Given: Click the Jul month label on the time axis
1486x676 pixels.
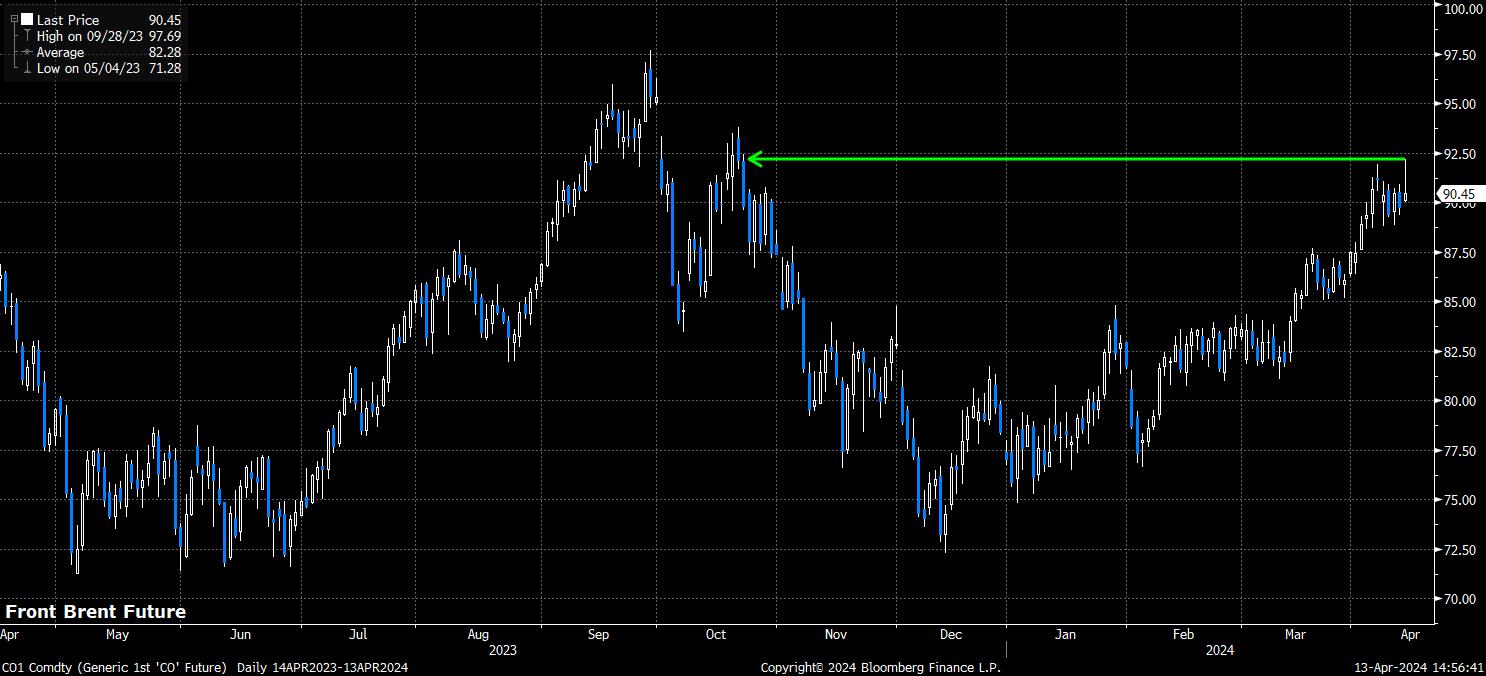Looking at the screenshot, I should (358, 634).
